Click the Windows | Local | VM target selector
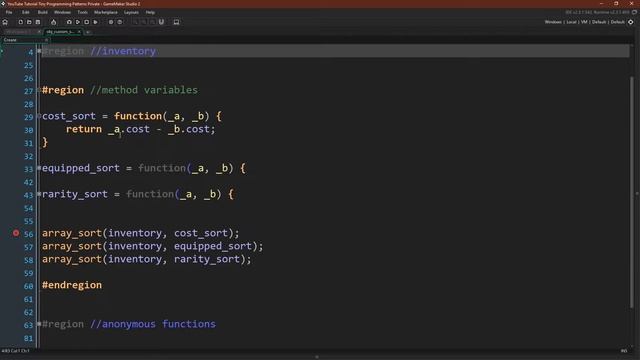 click(x=584, y=22)
